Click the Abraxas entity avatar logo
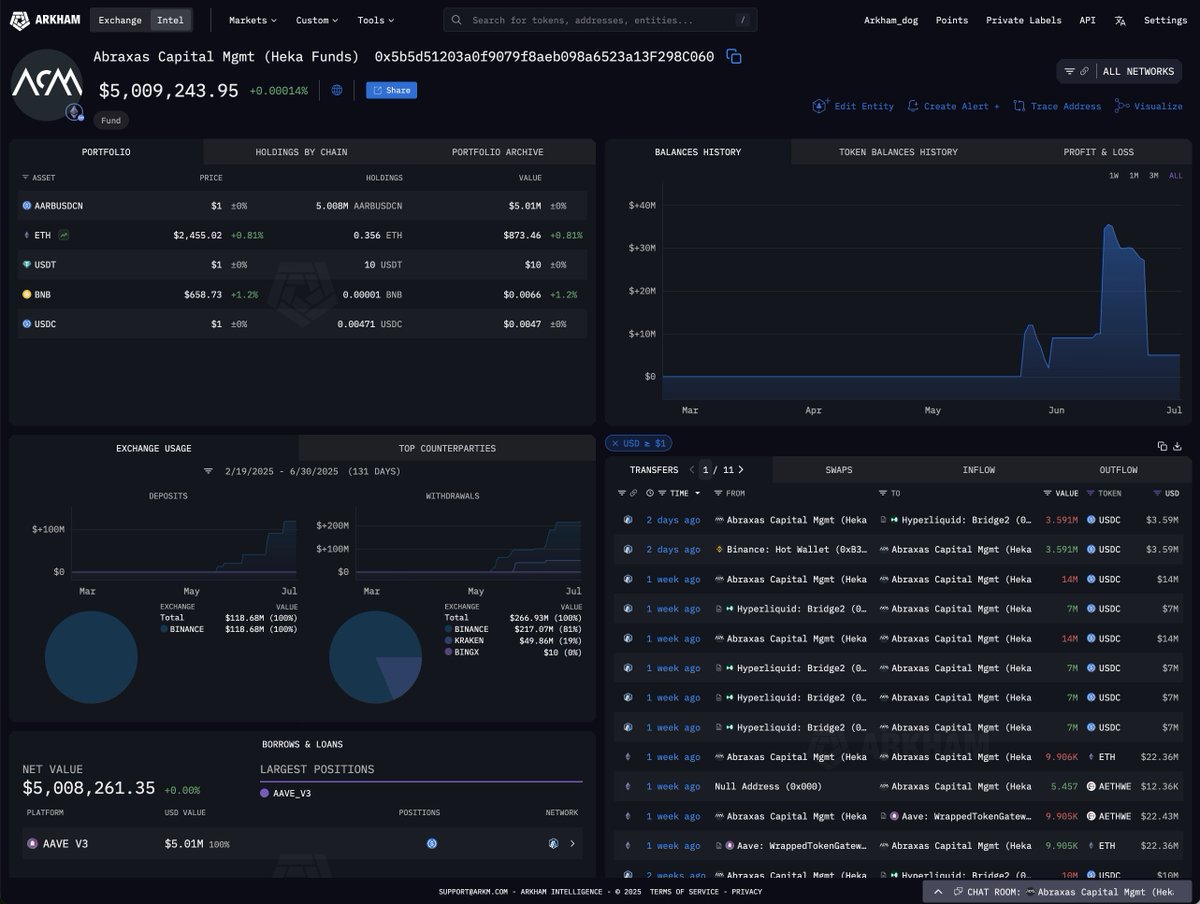The image size is (1200, 904). click(x=47, y=84)
